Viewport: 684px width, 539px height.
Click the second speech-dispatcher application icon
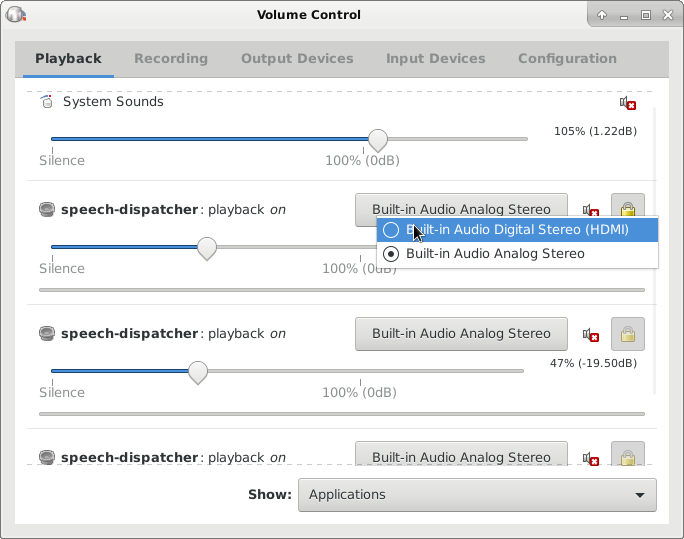[x=47, y=334]
